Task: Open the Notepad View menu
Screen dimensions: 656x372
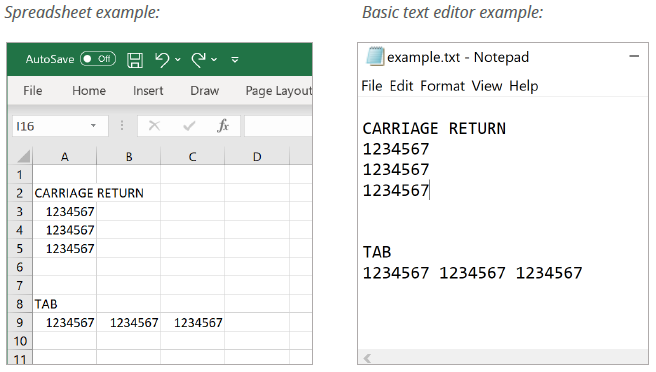Action: [487, 86]
